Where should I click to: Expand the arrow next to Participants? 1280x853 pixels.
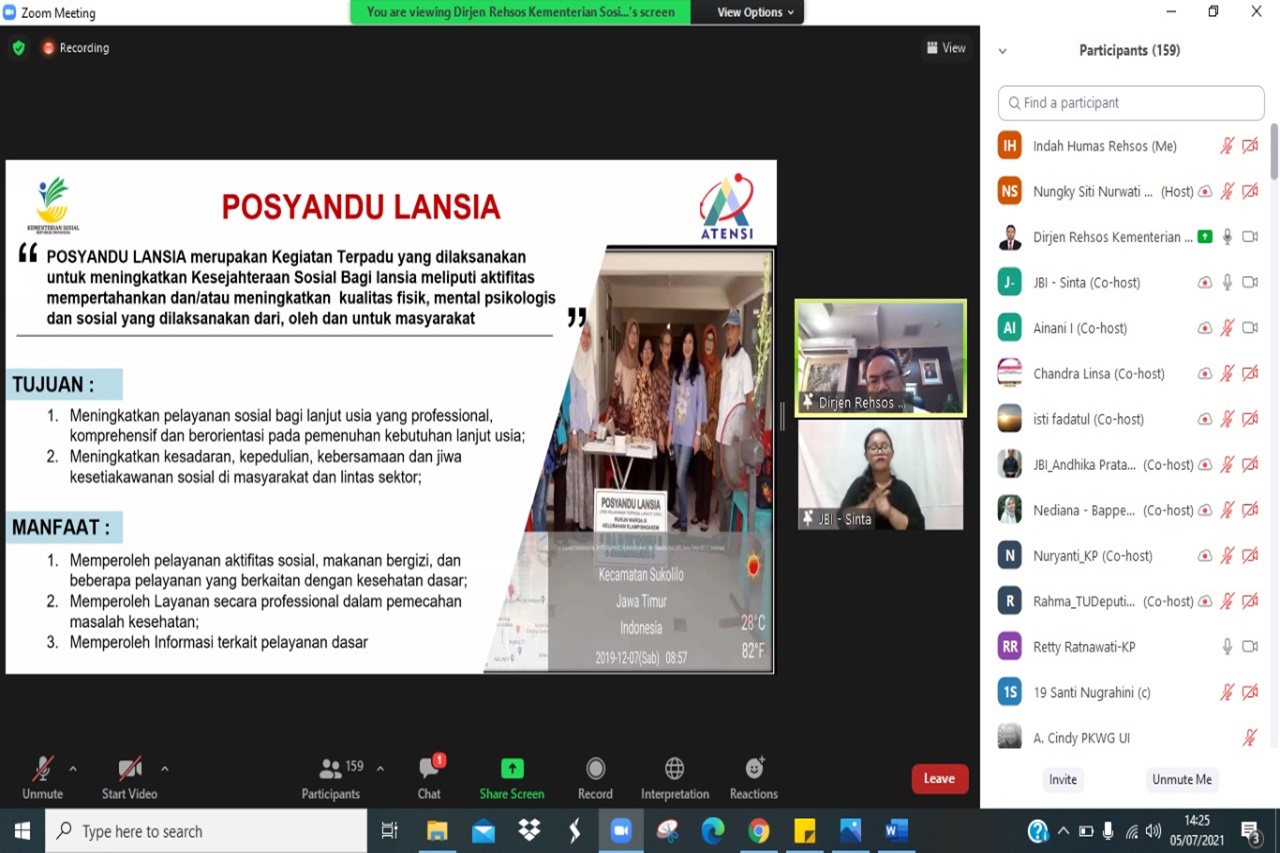pyautogui.click(x=380, y=769)
